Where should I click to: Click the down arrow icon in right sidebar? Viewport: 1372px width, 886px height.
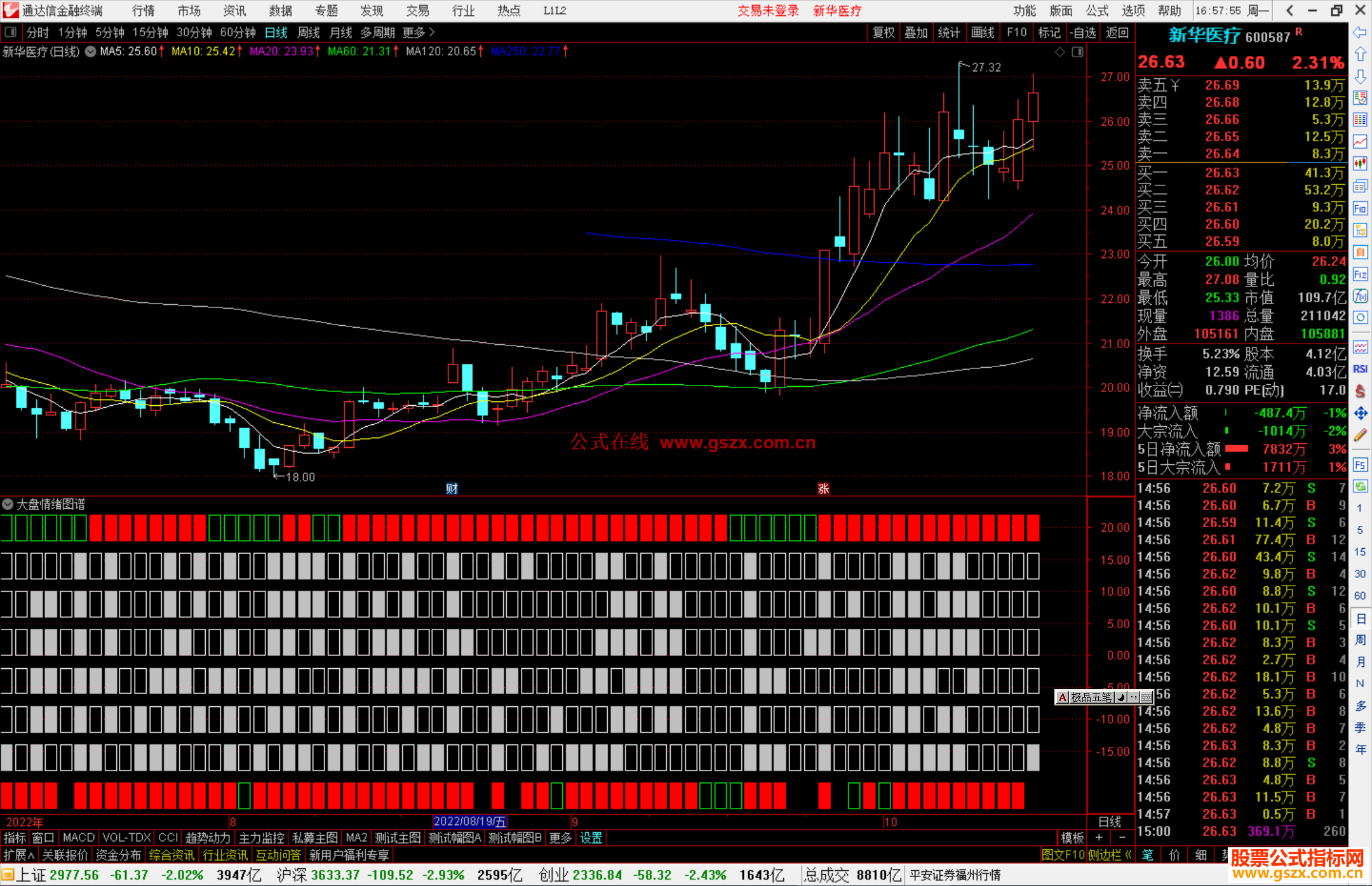(x=1360, y=76)
